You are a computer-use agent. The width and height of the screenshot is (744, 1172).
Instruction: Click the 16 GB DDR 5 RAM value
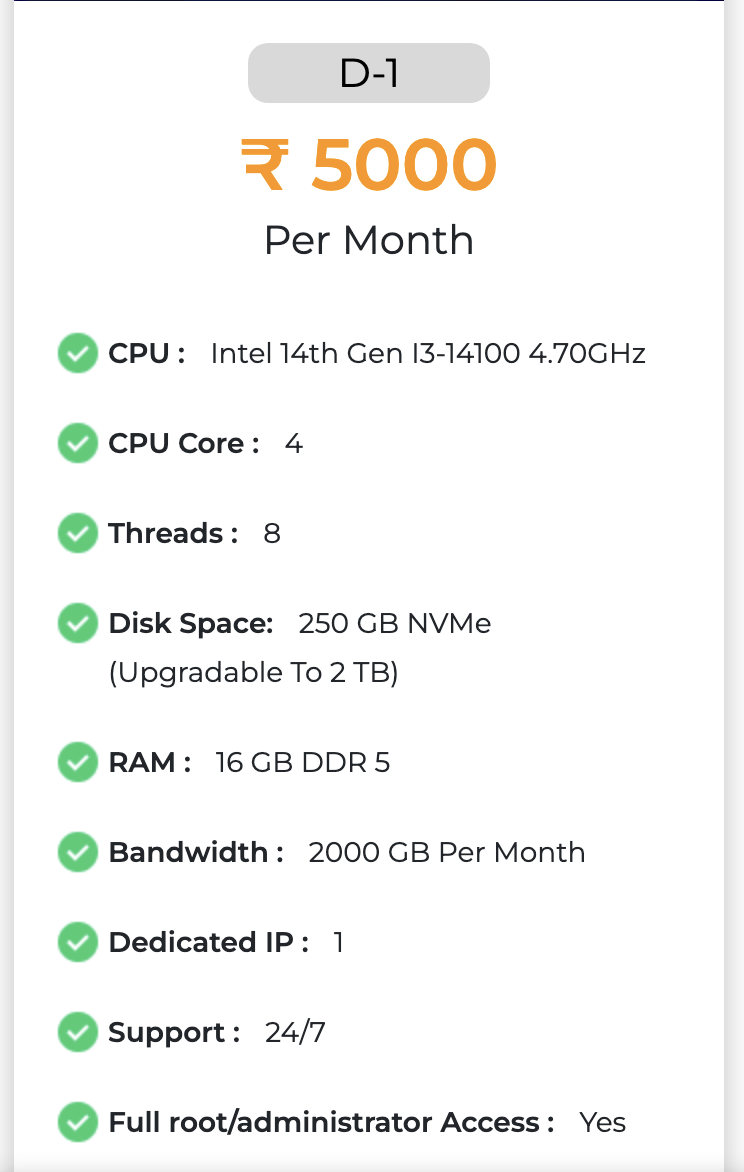[x=303, y=763]
